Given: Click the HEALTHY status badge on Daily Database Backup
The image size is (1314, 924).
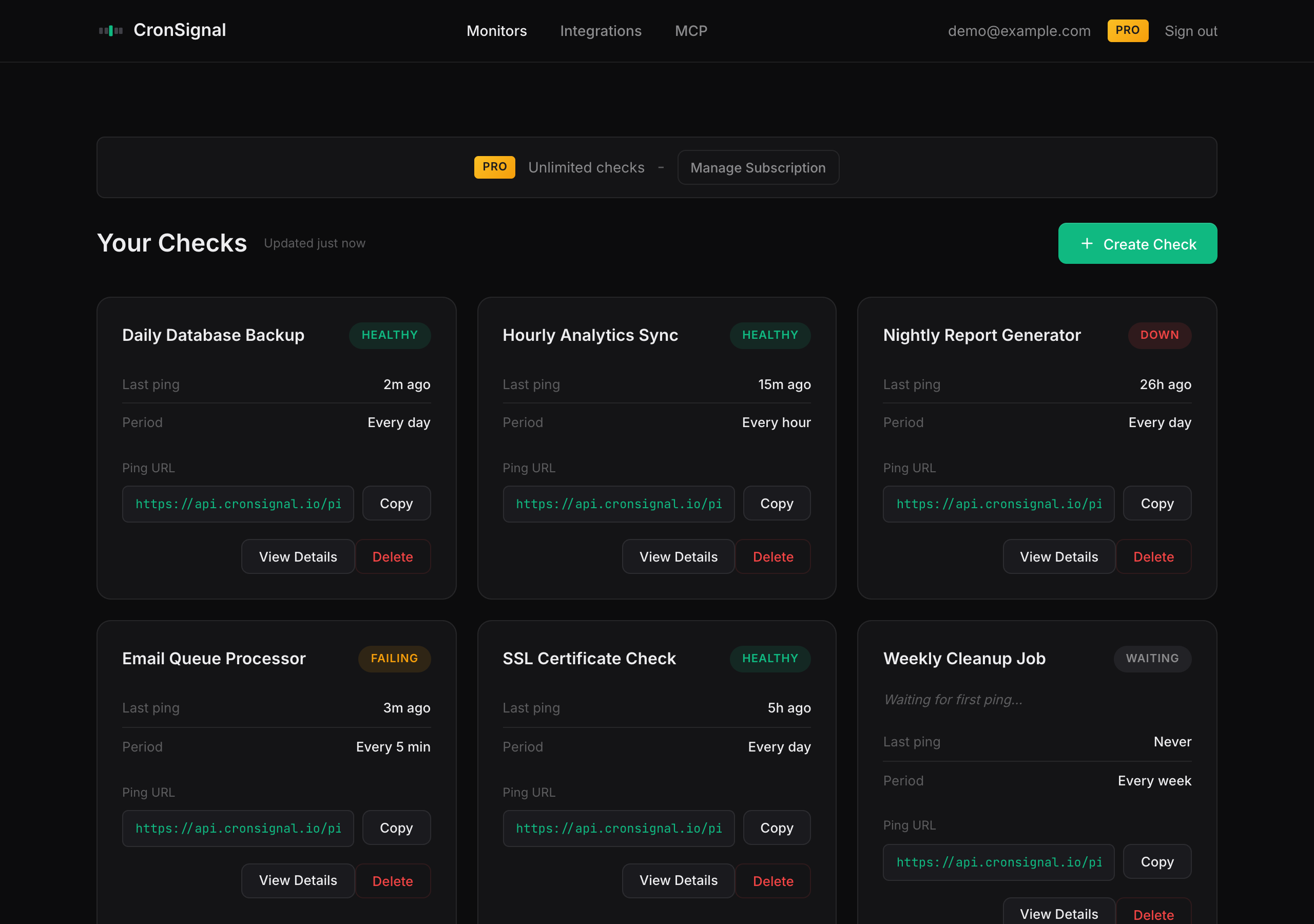Looking at the screenshot, I should tap(390, 335).
